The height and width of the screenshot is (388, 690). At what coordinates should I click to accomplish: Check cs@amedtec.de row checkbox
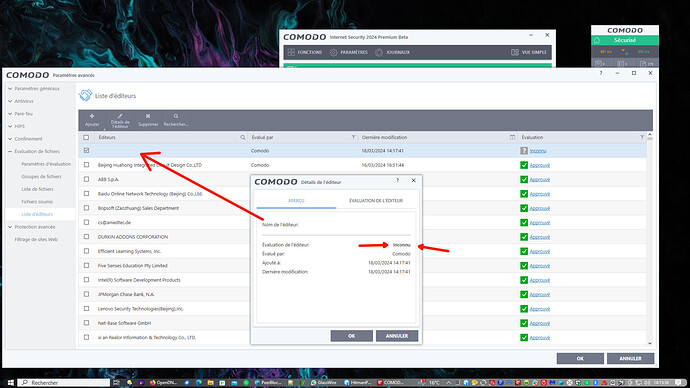tap(86, 223)
